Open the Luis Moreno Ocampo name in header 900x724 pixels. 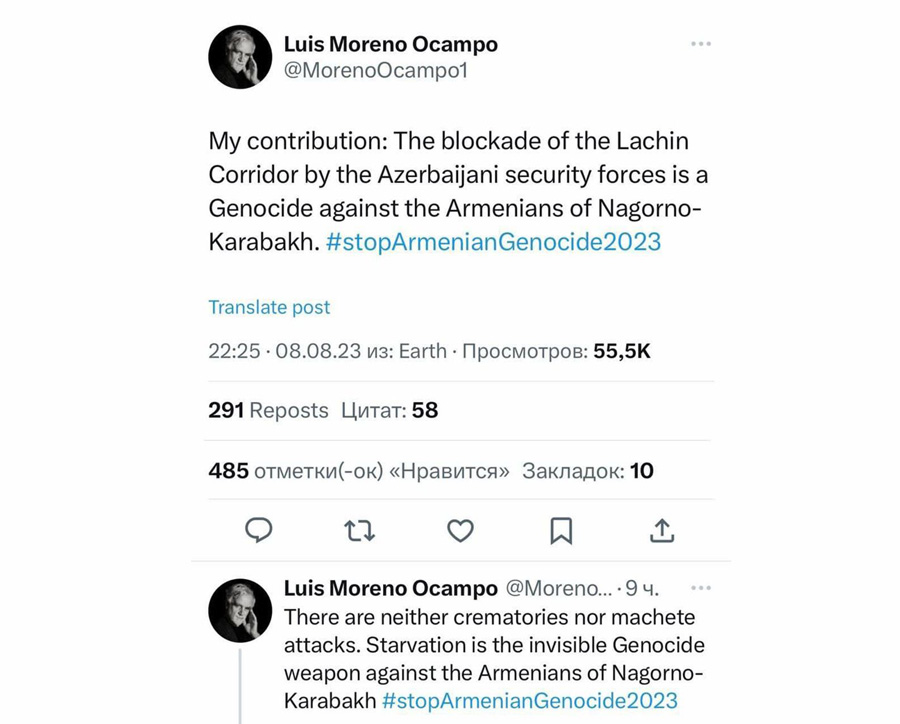[x=390, y=44]
